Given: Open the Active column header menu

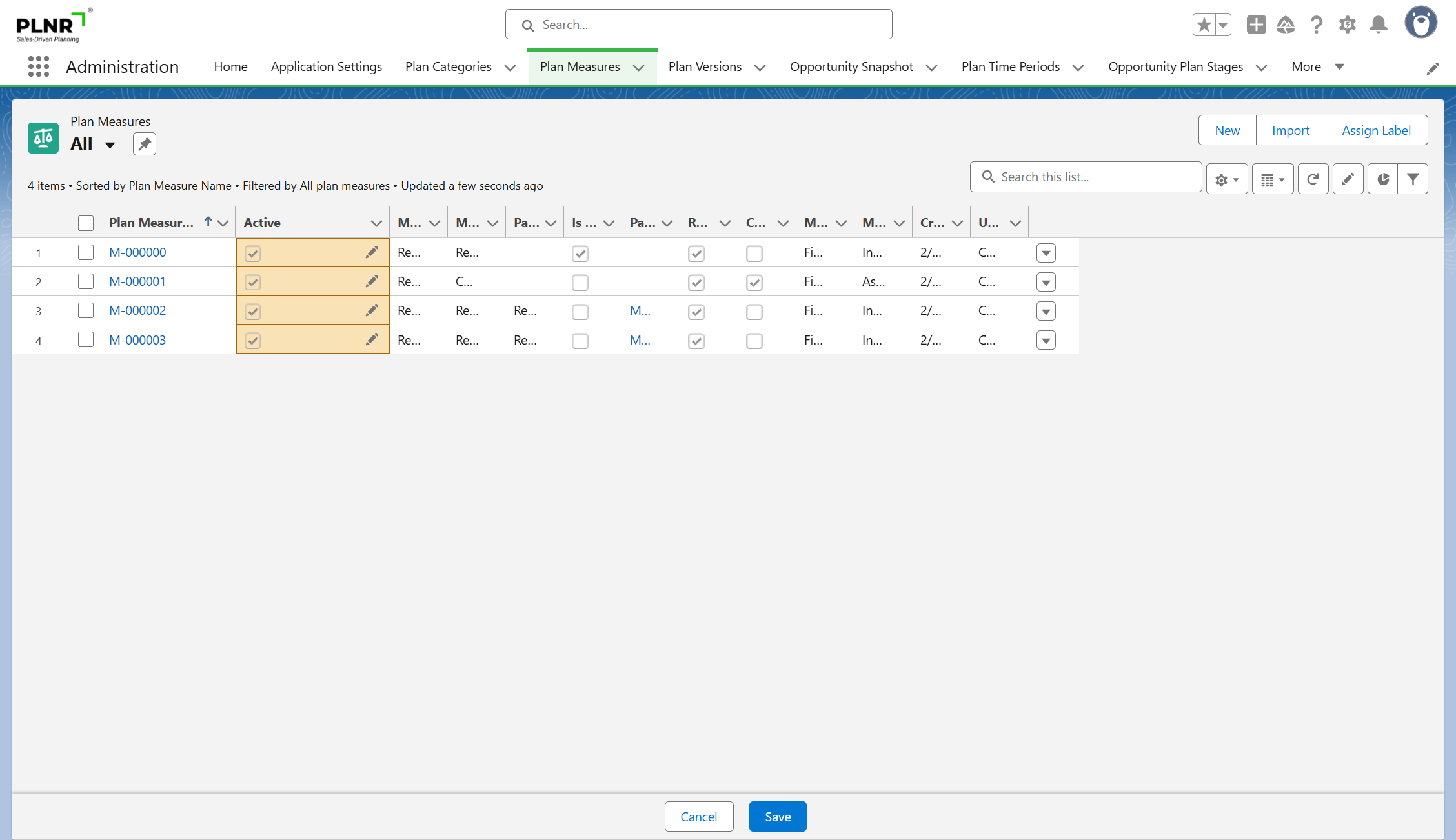Looking at the screenshot, I should (376, 223).
